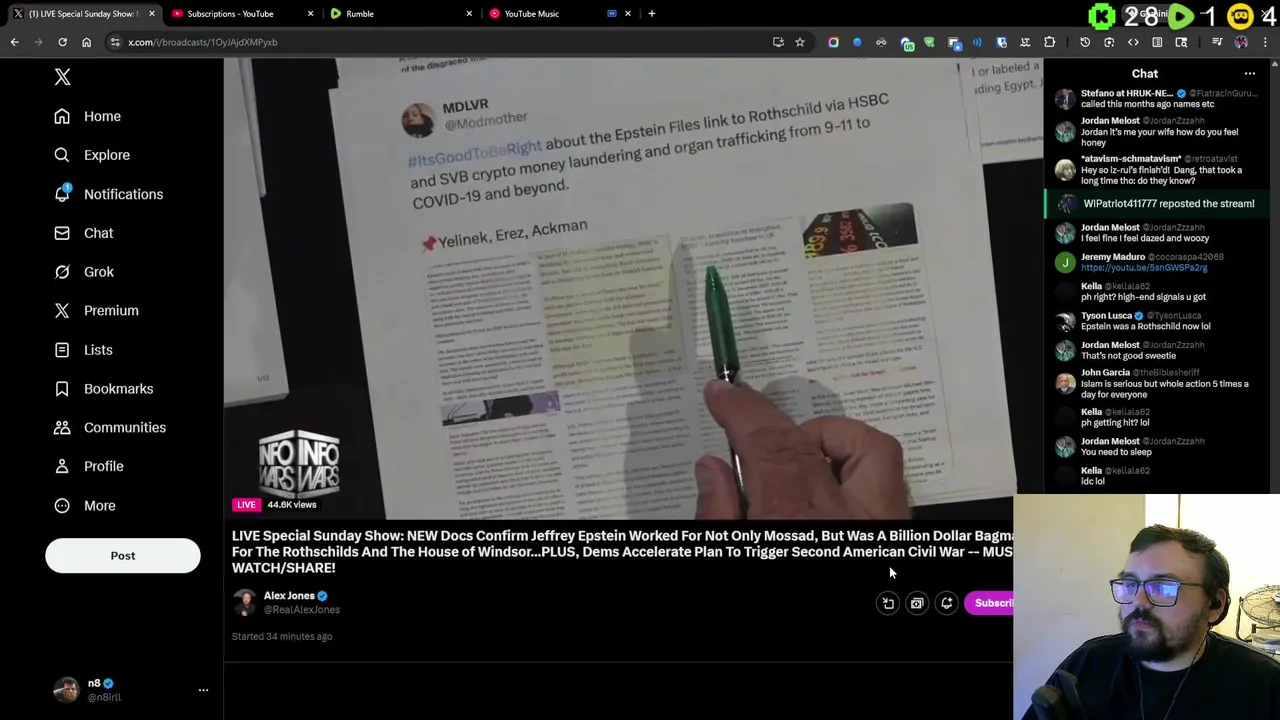Click the purple Subscribe button
The width and height of the screenshot is (1280, 720).
click(989, 603)
